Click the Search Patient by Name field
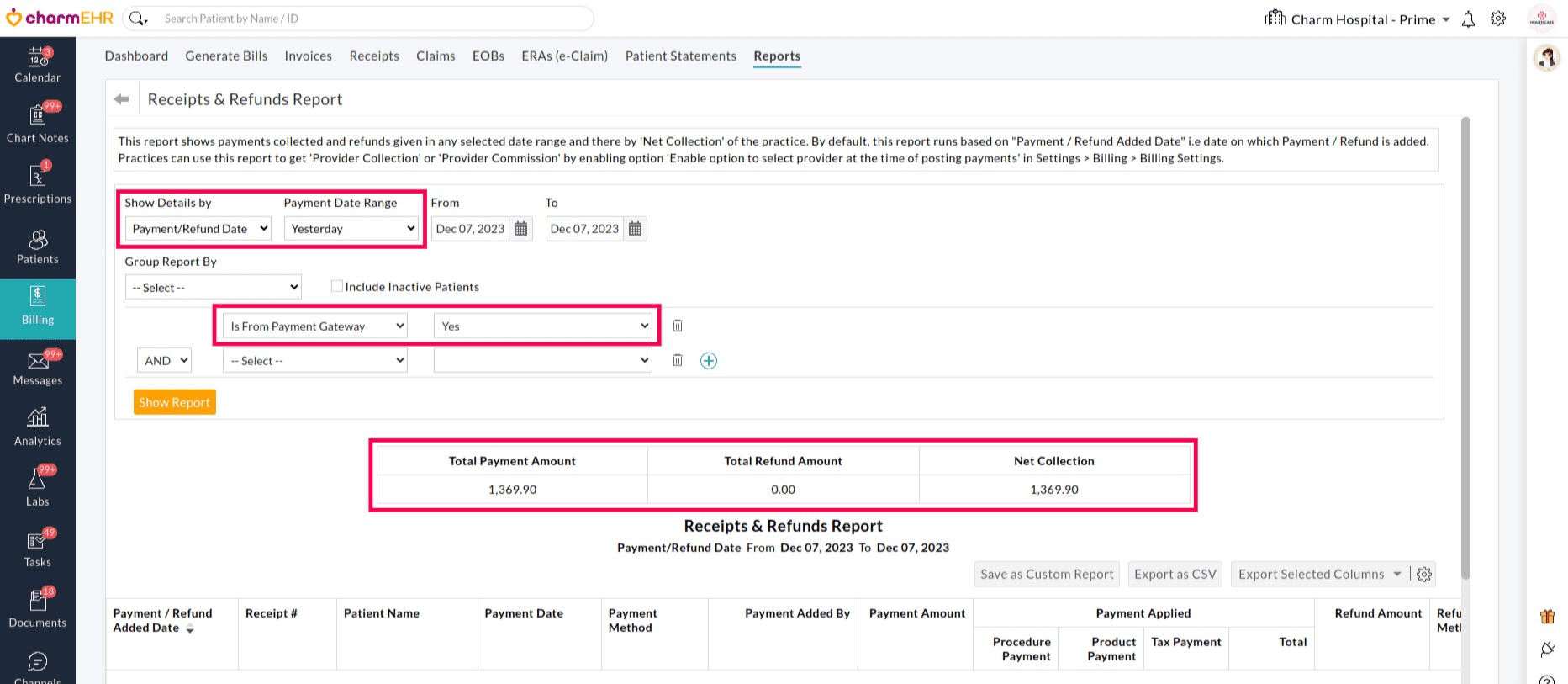The width and height of the screenshot is (1568, 684). (x=370, y=19)
